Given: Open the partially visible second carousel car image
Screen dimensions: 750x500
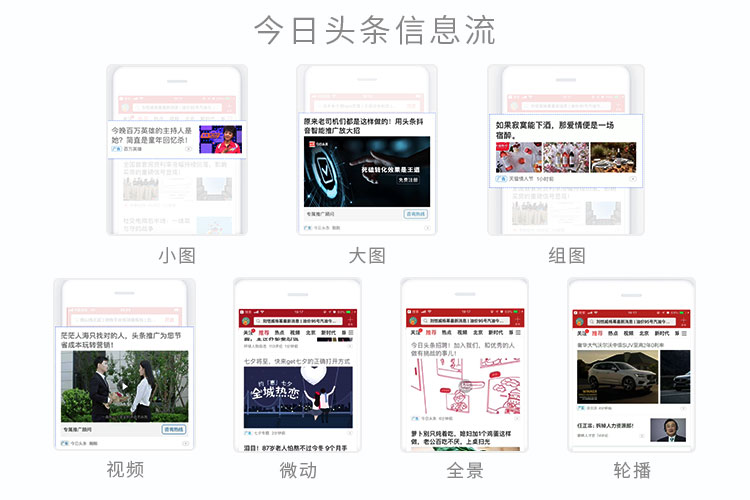Looking at the screenshot, I should click(675, 377).
